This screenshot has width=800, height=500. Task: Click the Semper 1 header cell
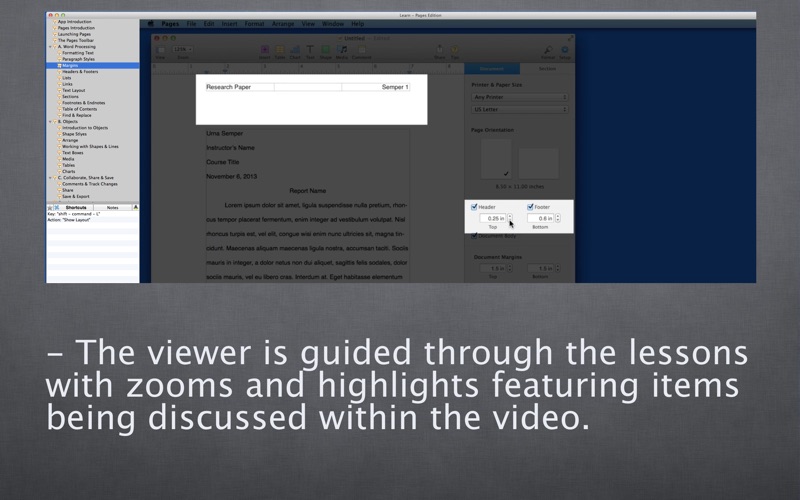[x=376, y=87]
